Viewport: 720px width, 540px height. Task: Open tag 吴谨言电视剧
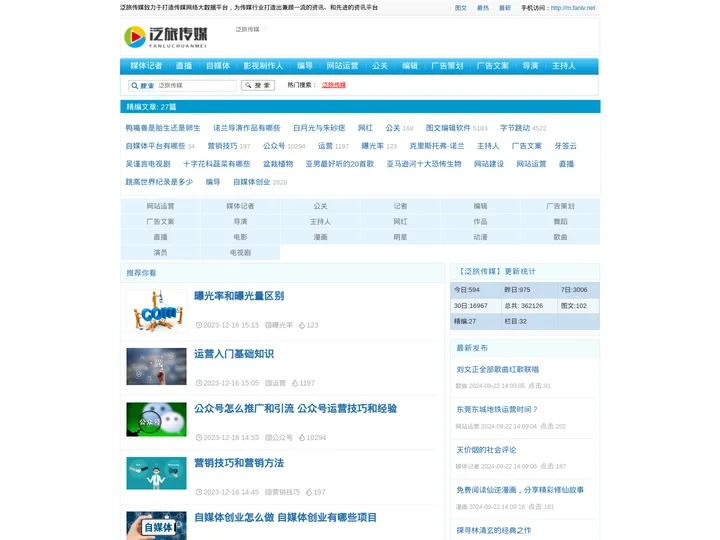148,163
